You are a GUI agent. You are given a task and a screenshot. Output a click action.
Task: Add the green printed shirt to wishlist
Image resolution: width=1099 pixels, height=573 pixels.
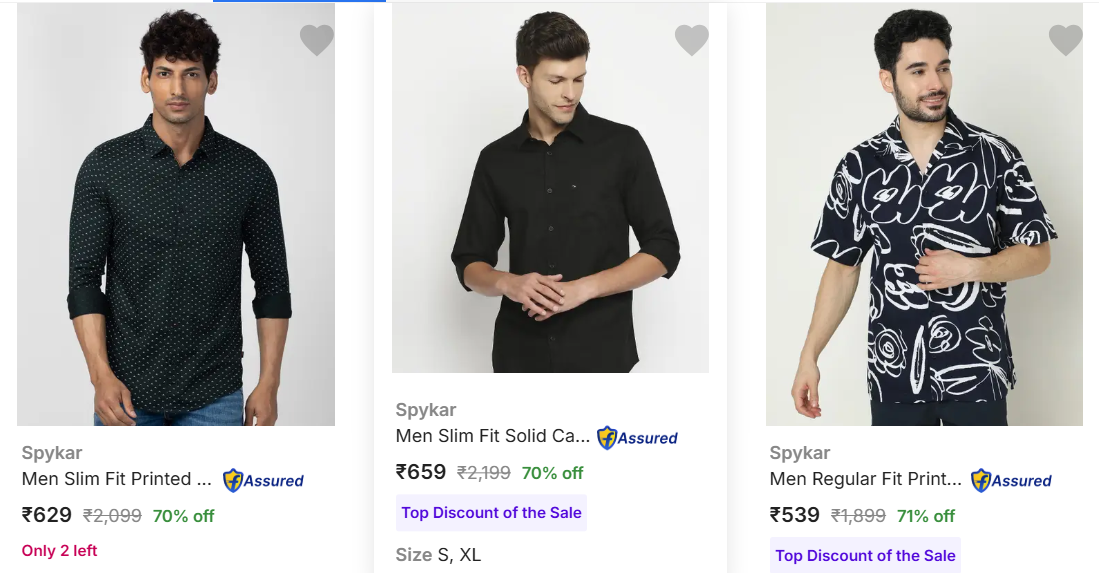pos(317,40)
